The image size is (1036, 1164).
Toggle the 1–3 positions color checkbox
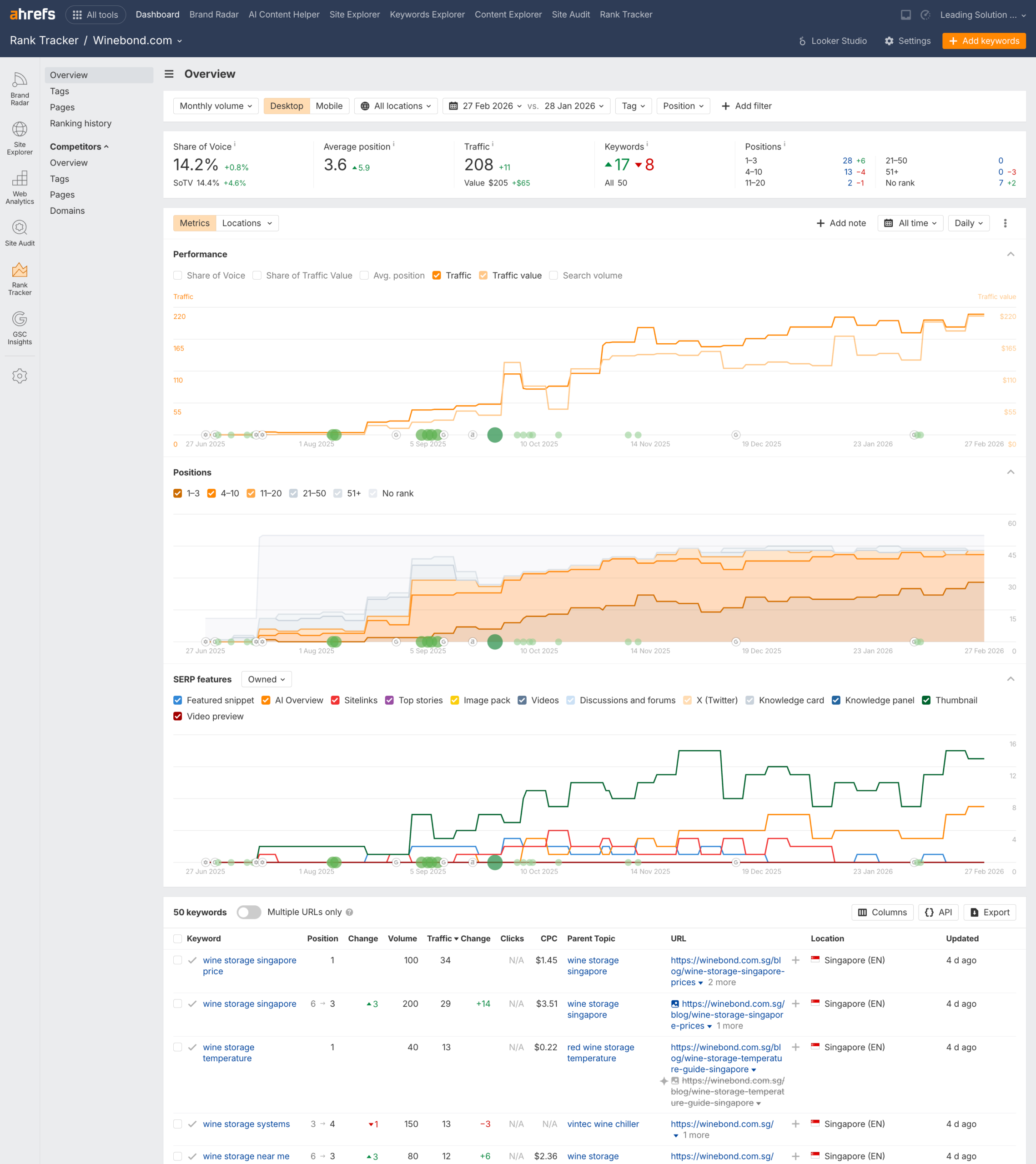(x=178, y=494)
